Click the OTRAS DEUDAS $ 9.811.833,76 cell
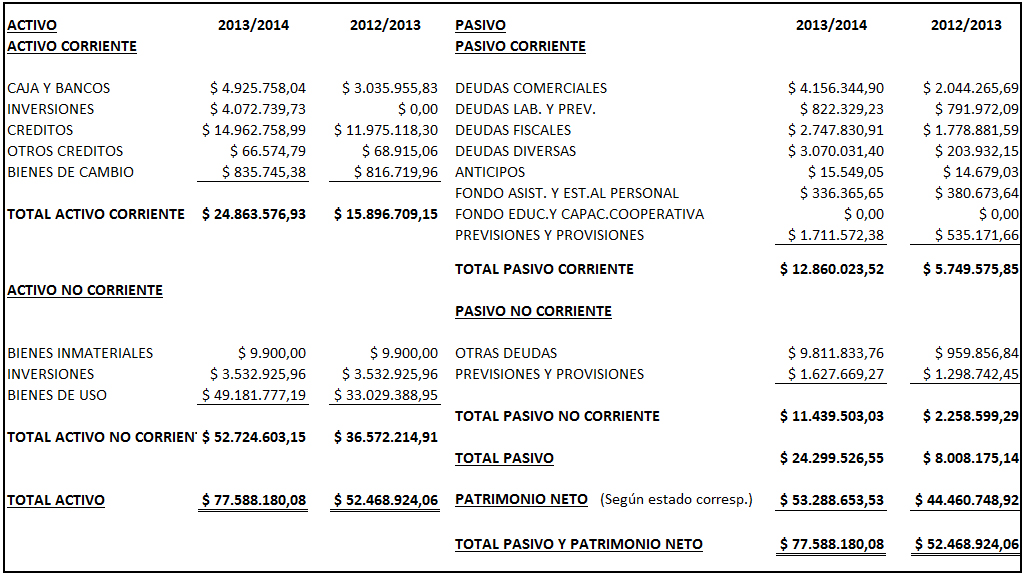Image resolution: width=1025 pixels, height=576 pixels. (835, 354)
